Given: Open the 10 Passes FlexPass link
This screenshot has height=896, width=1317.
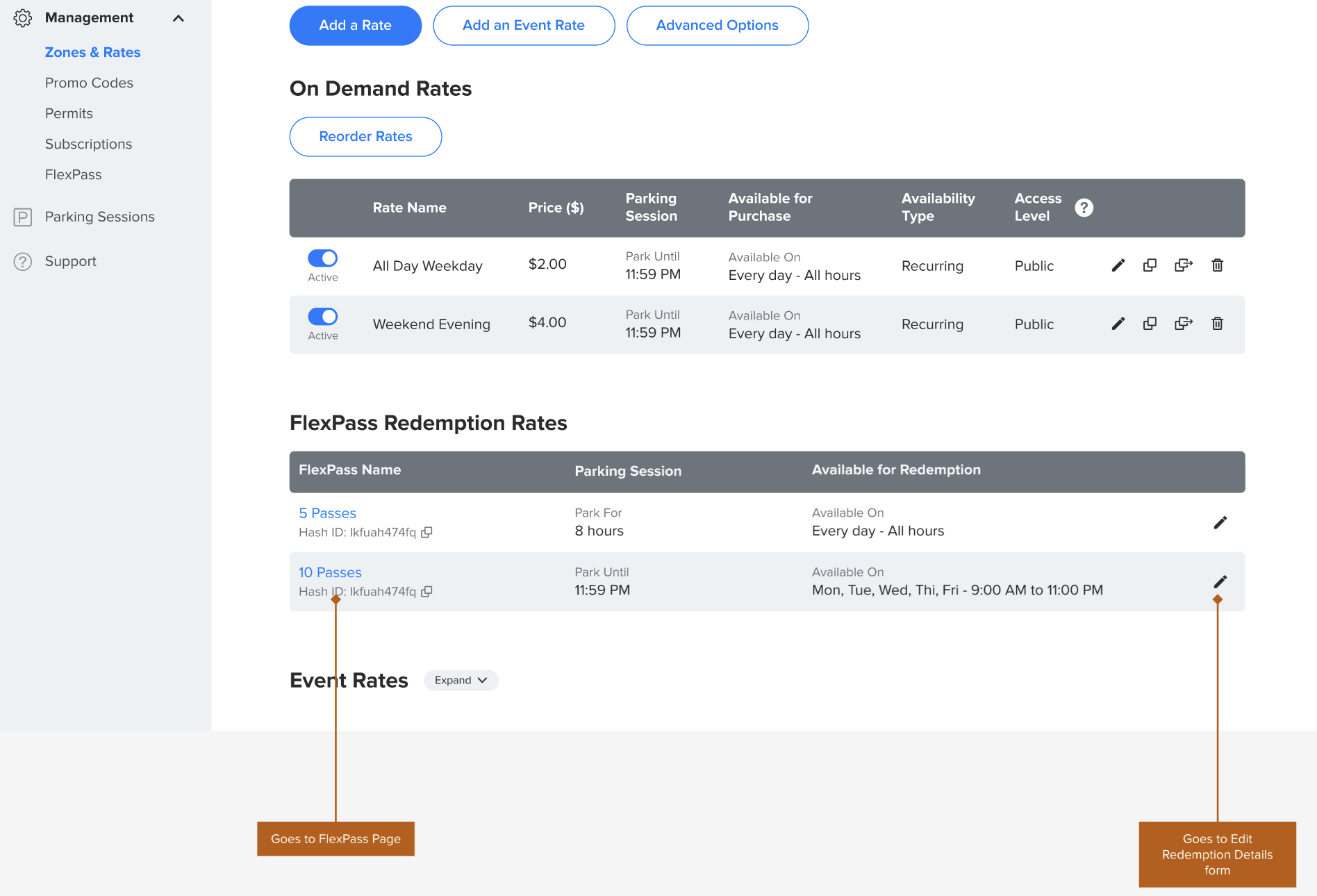Looking at the screenshot, I should [330, 572].
